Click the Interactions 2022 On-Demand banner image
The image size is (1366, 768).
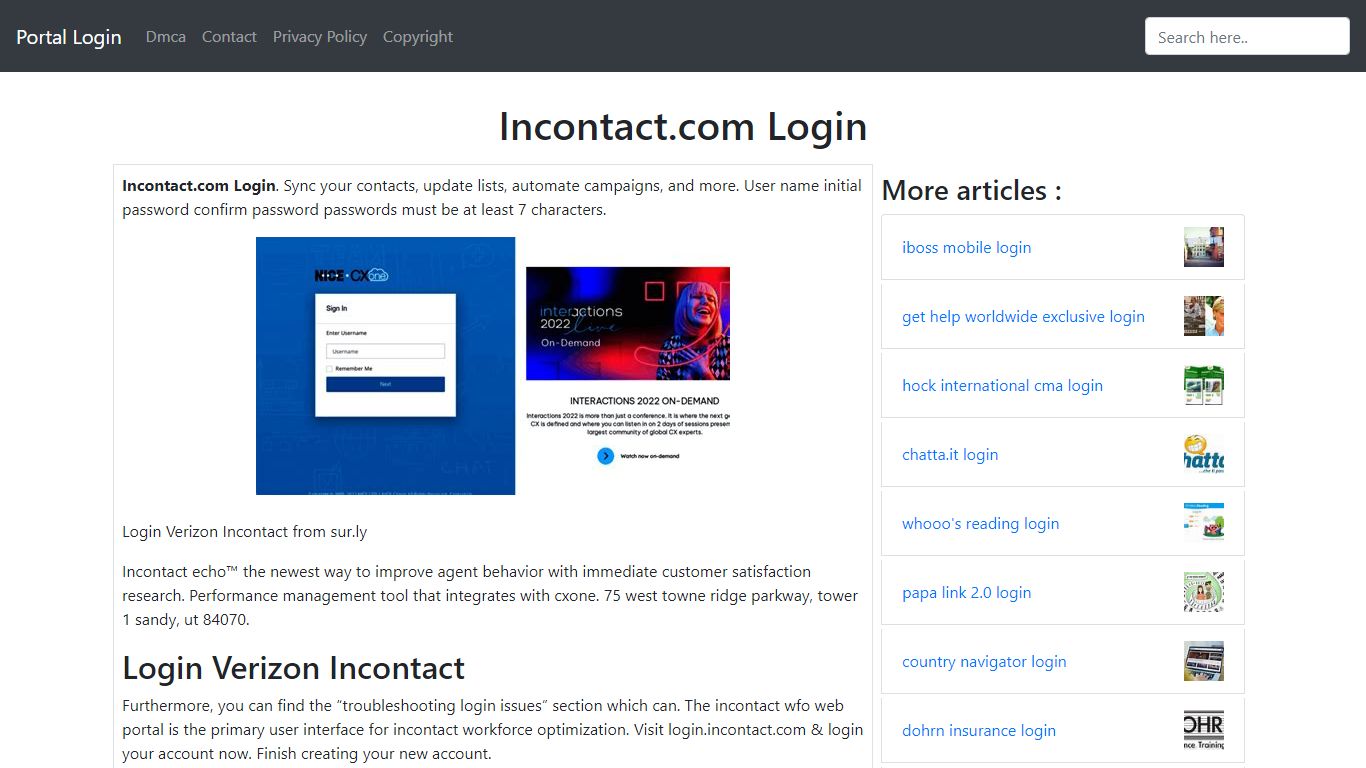tap(628, 323)
